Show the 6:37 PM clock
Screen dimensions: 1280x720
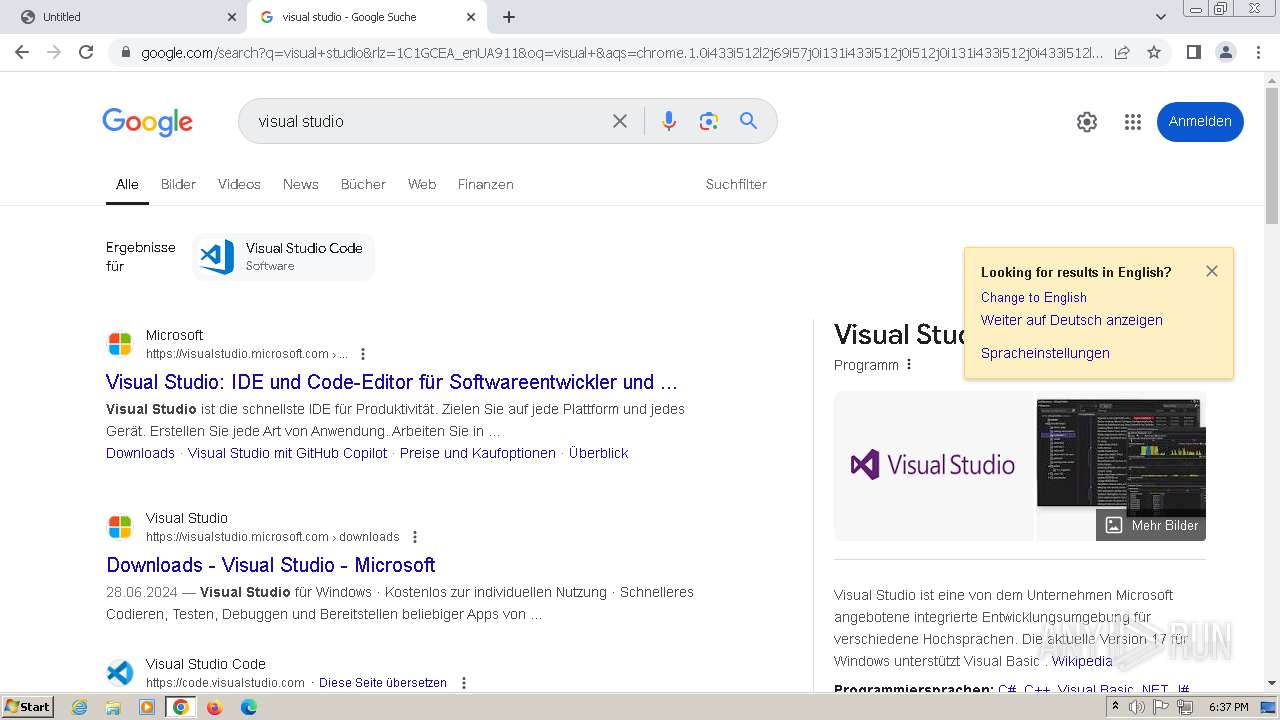coord(1229,707)
